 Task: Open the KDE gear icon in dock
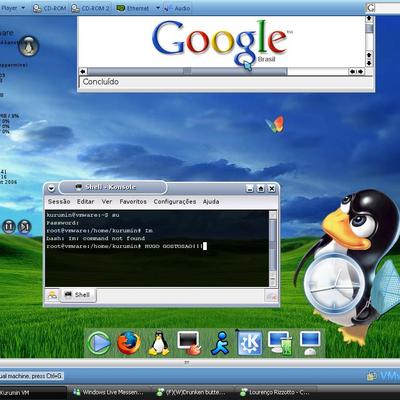click(250, 343)
